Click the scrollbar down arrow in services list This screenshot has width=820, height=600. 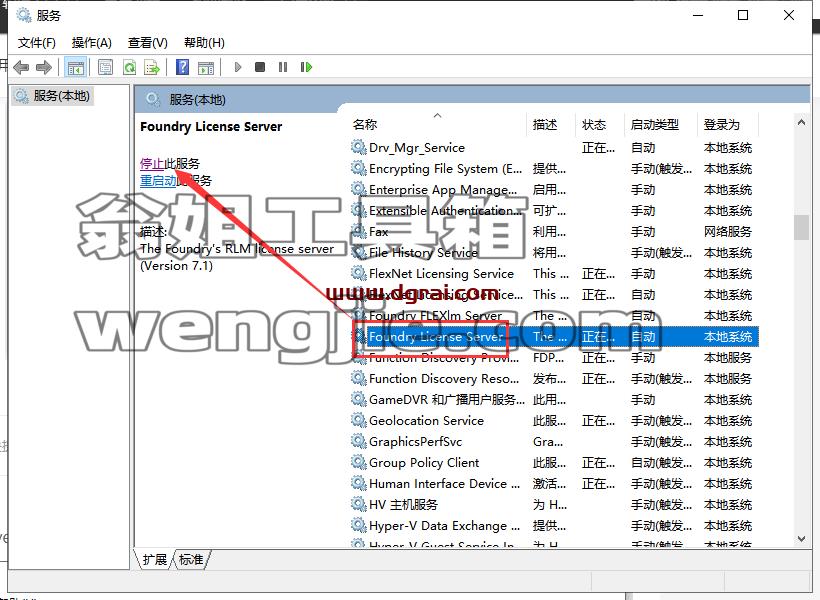pos(801,538)
